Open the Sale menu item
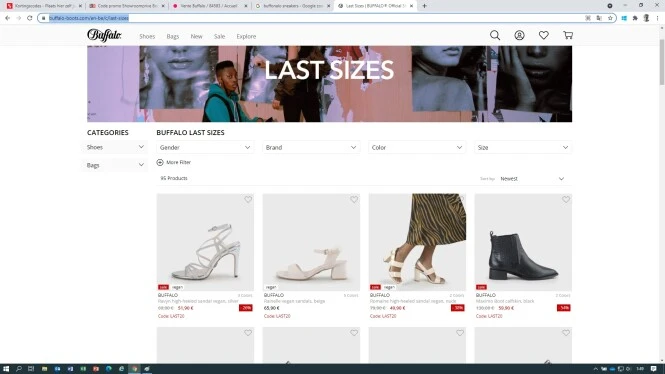665x374 pixels. [x=219, y=36]
